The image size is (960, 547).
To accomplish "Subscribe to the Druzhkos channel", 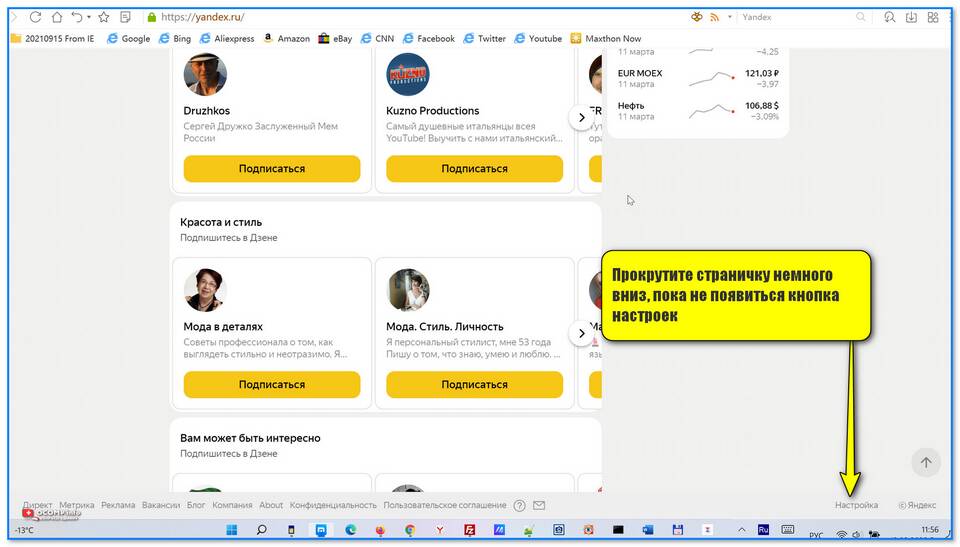I will (272, 168).
